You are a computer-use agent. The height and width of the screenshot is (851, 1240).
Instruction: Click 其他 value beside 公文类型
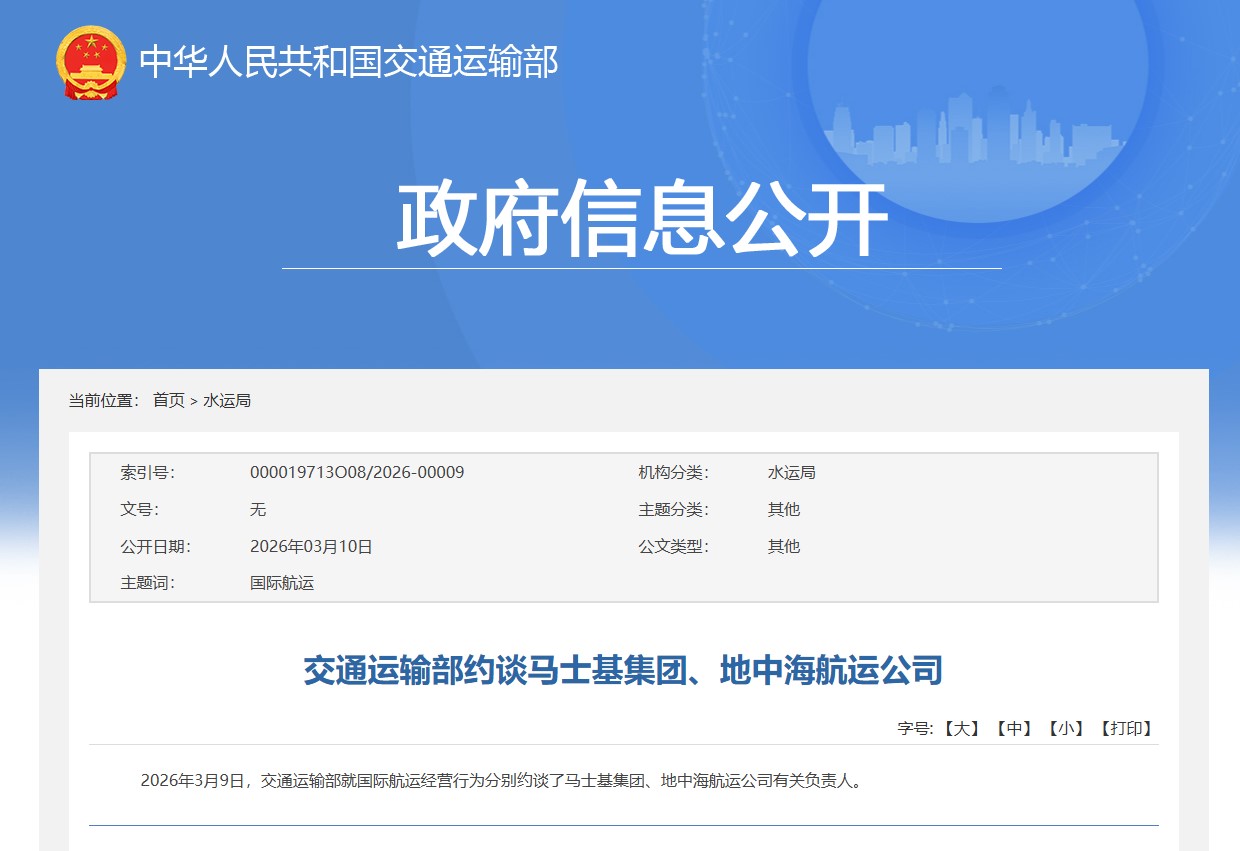click(783, 546)
